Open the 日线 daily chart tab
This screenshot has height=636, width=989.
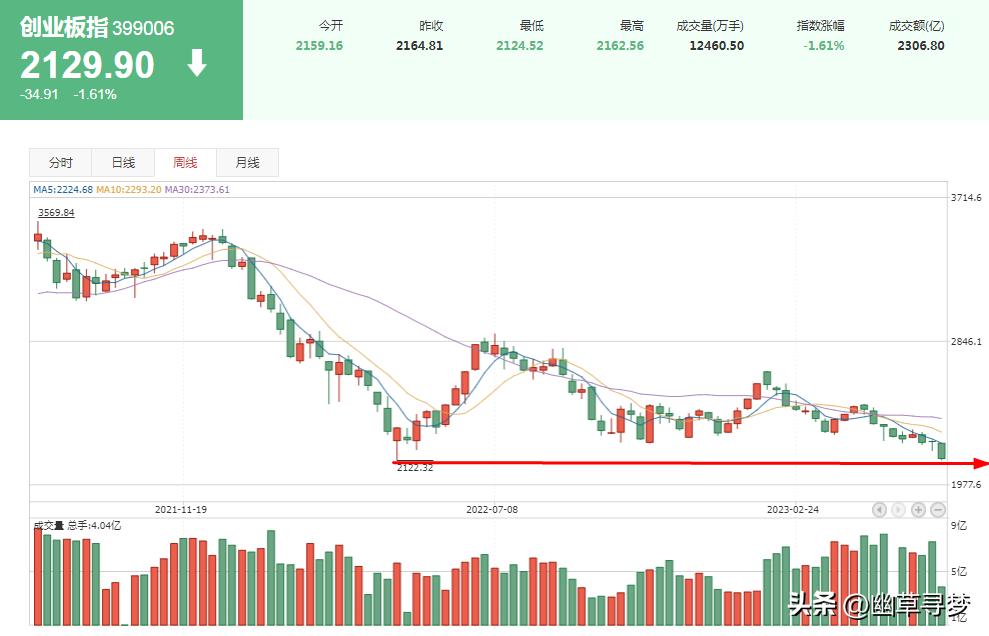point(122,162)
